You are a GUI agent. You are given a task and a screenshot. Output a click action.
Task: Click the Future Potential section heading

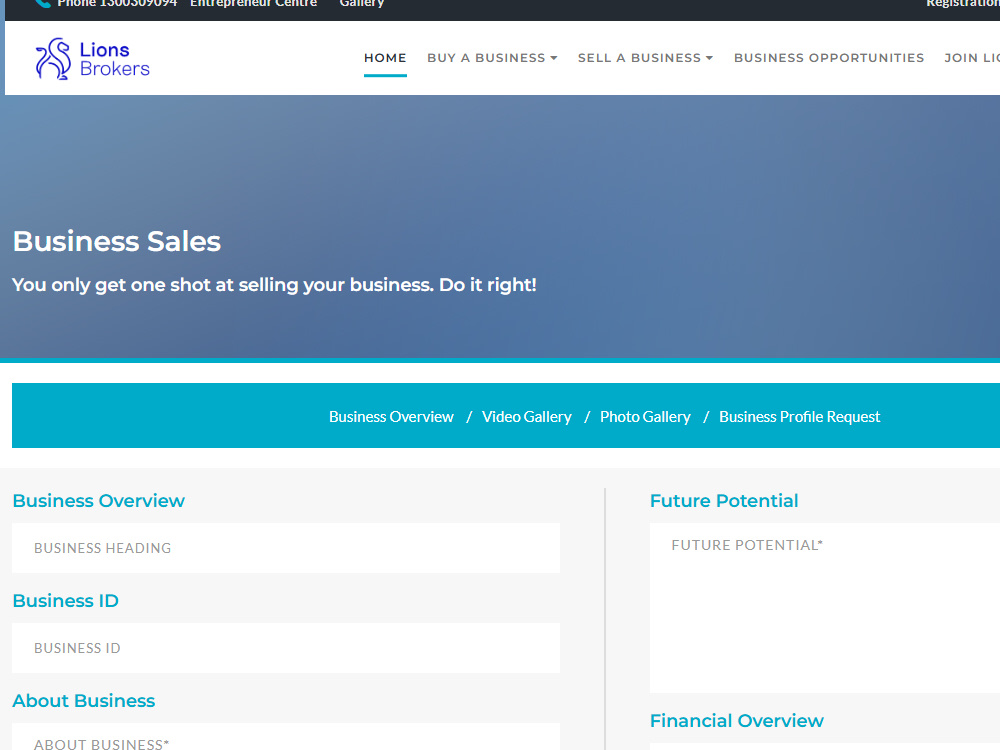[x=724, y=501]
